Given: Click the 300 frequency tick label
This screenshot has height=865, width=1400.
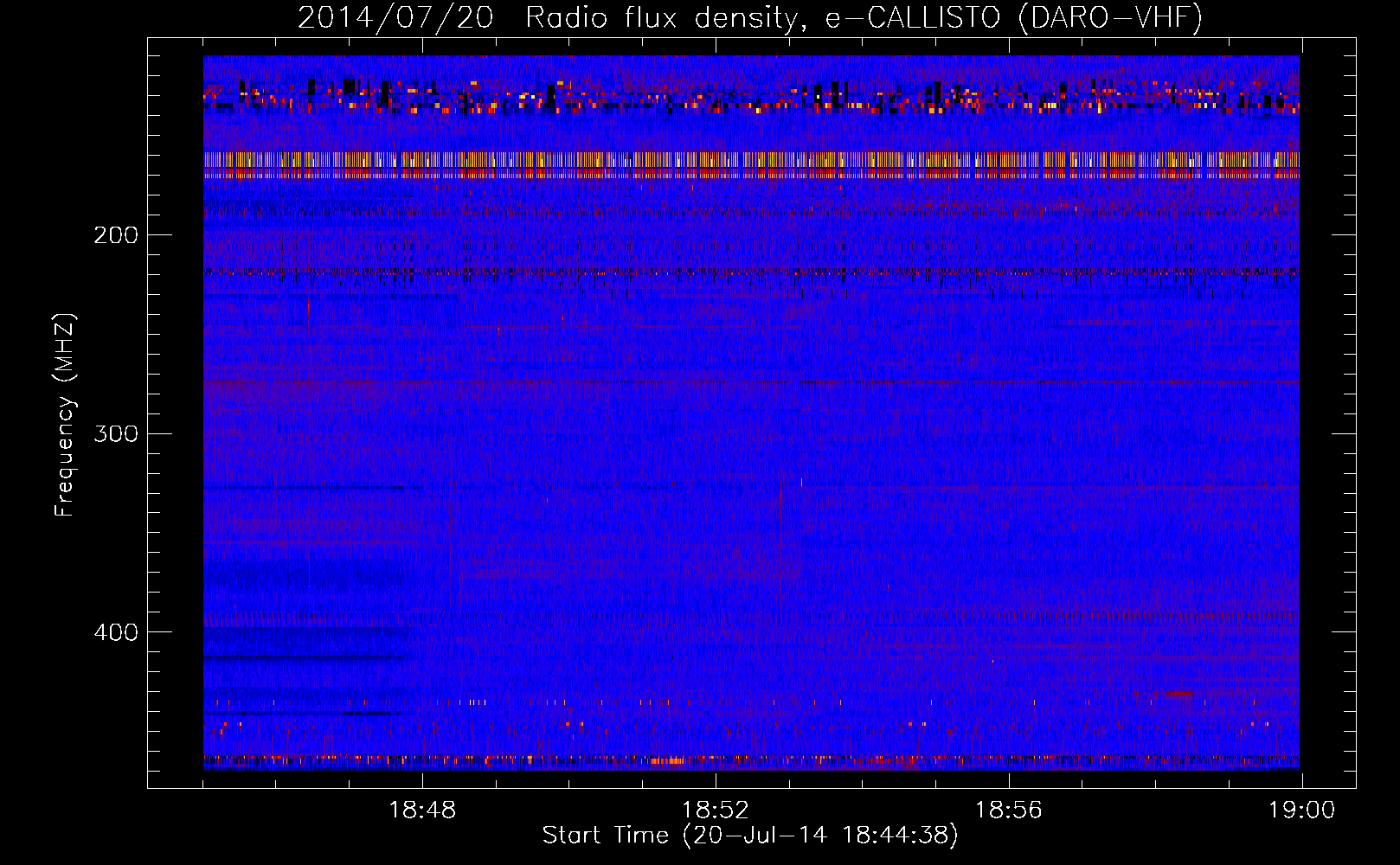Looking at the screenshot, I should [116, 433].
